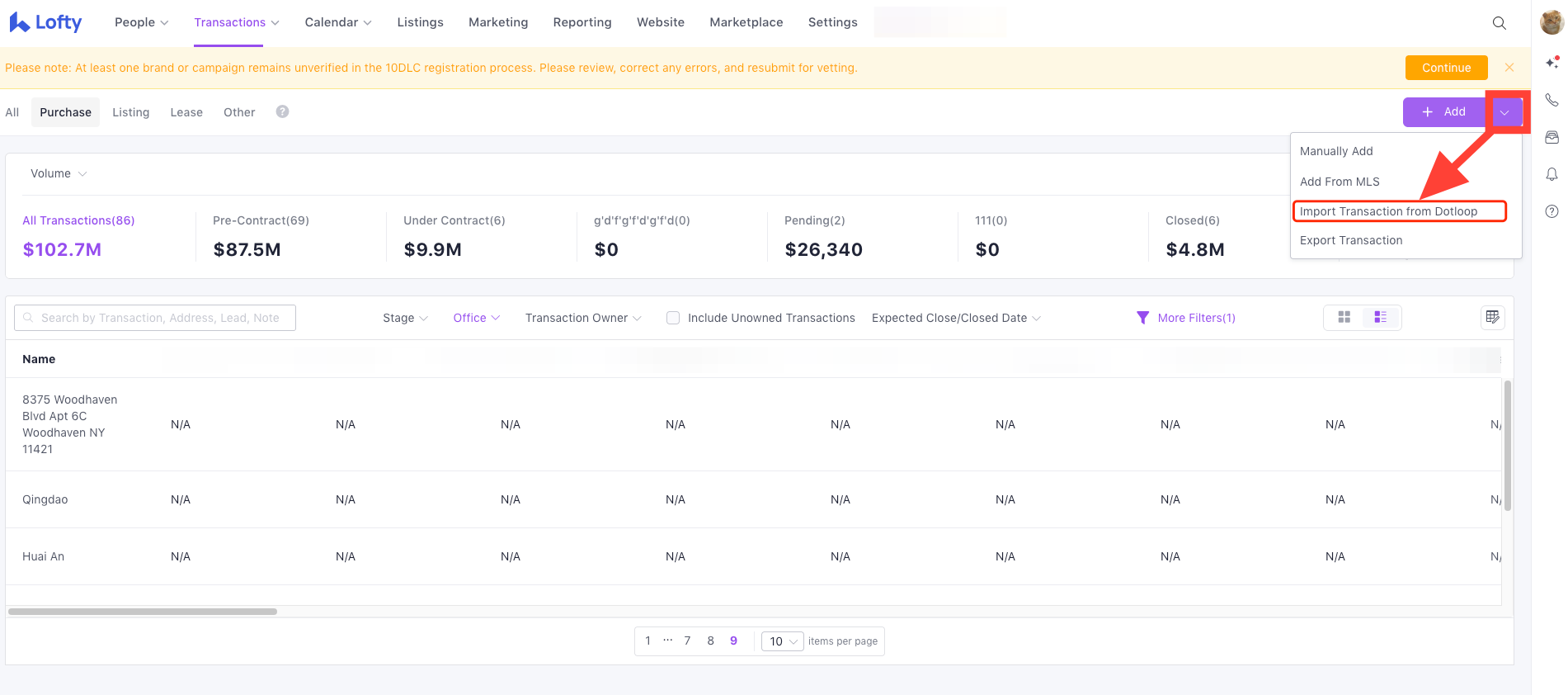Switch to the Listing tab
This screenshot has height=695, width=1568.
[130, 112]
